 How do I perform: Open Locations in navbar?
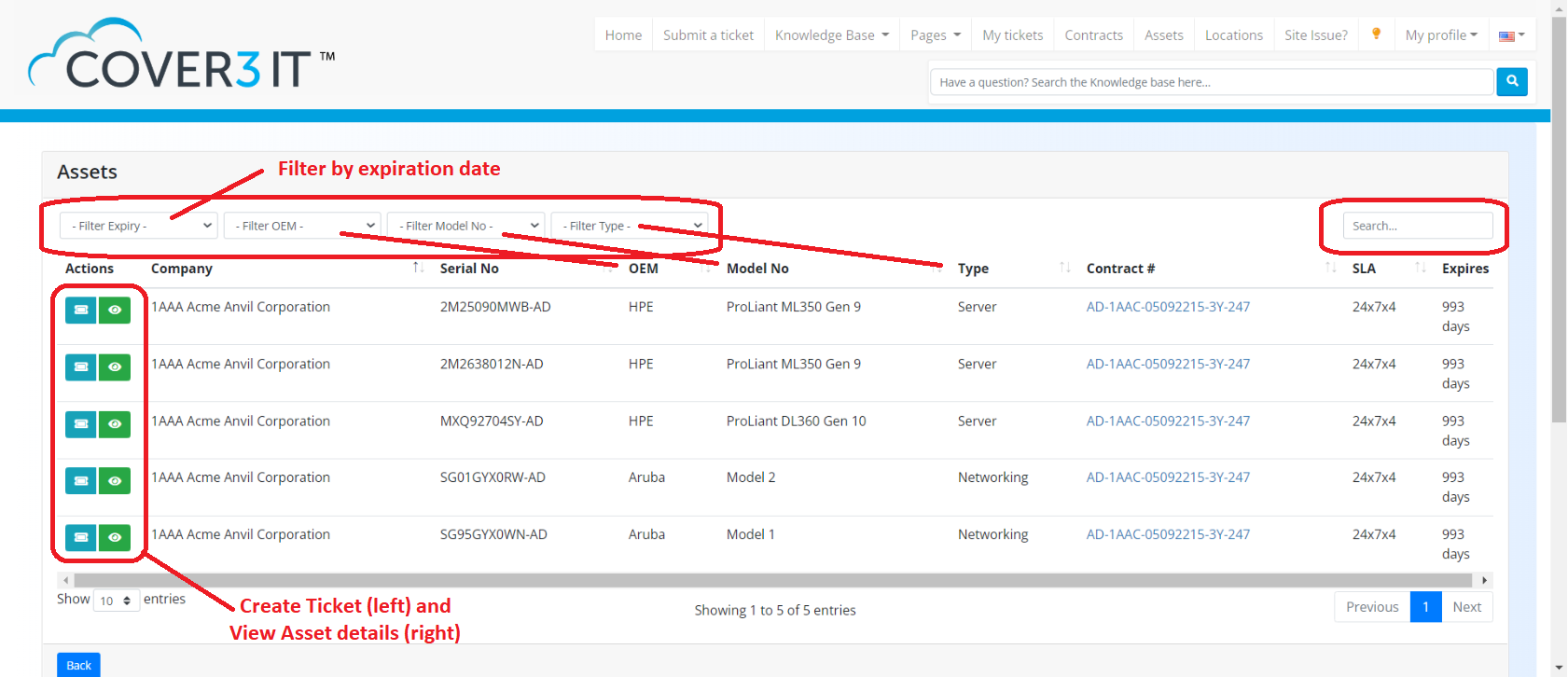(1233, 35)
